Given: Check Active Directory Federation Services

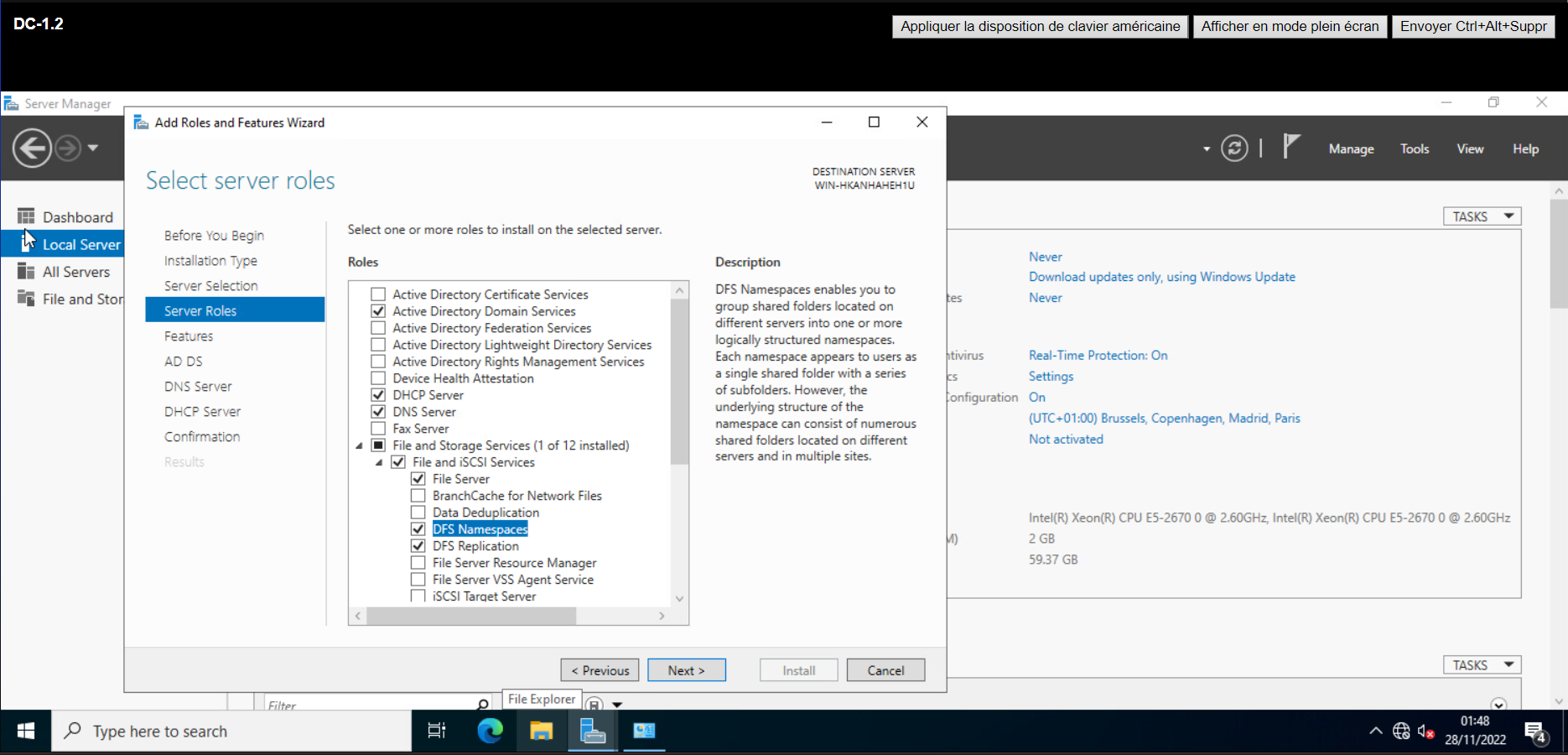Looking at the screenshot, I should click(x=378, y=328).
